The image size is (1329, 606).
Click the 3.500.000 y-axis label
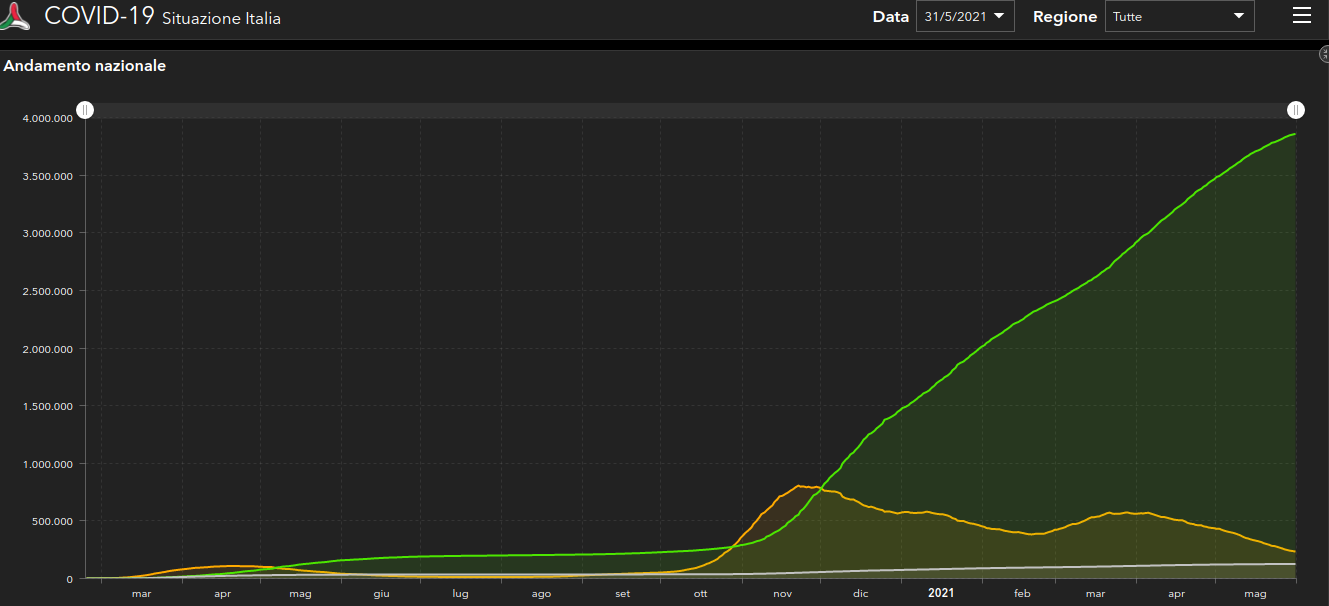coord(48,176)
